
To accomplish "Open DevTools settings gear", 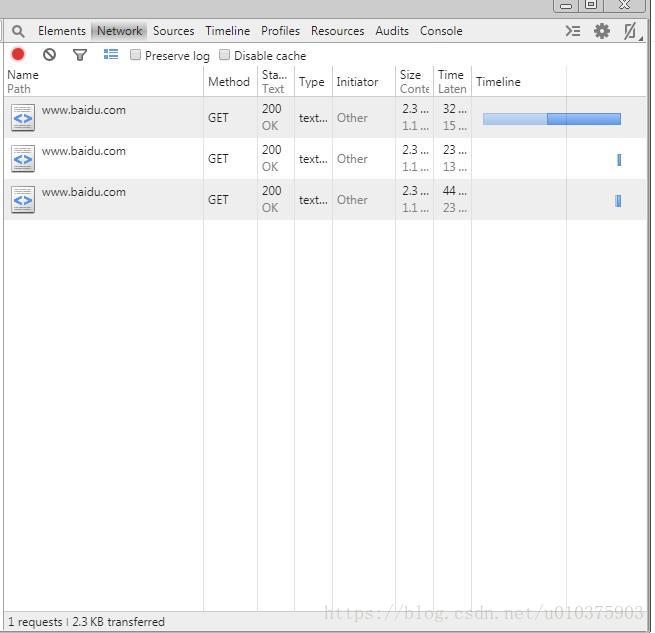I will click(x=602, y=31).
